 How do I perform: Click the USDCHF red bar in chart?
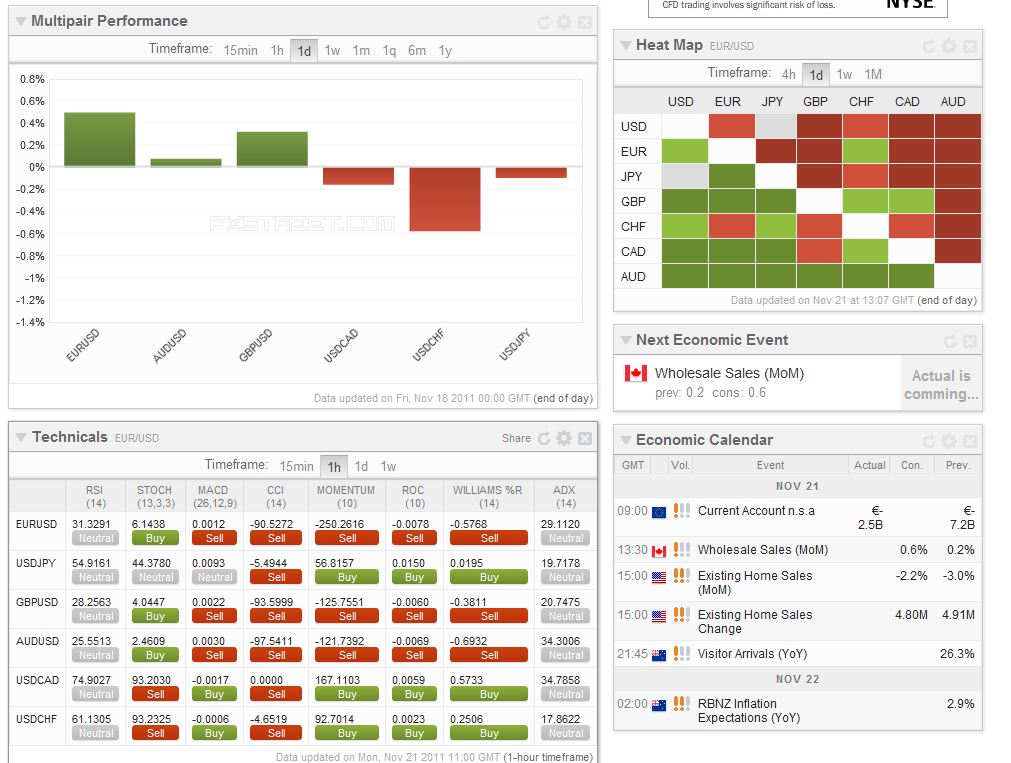pos(444,198)
